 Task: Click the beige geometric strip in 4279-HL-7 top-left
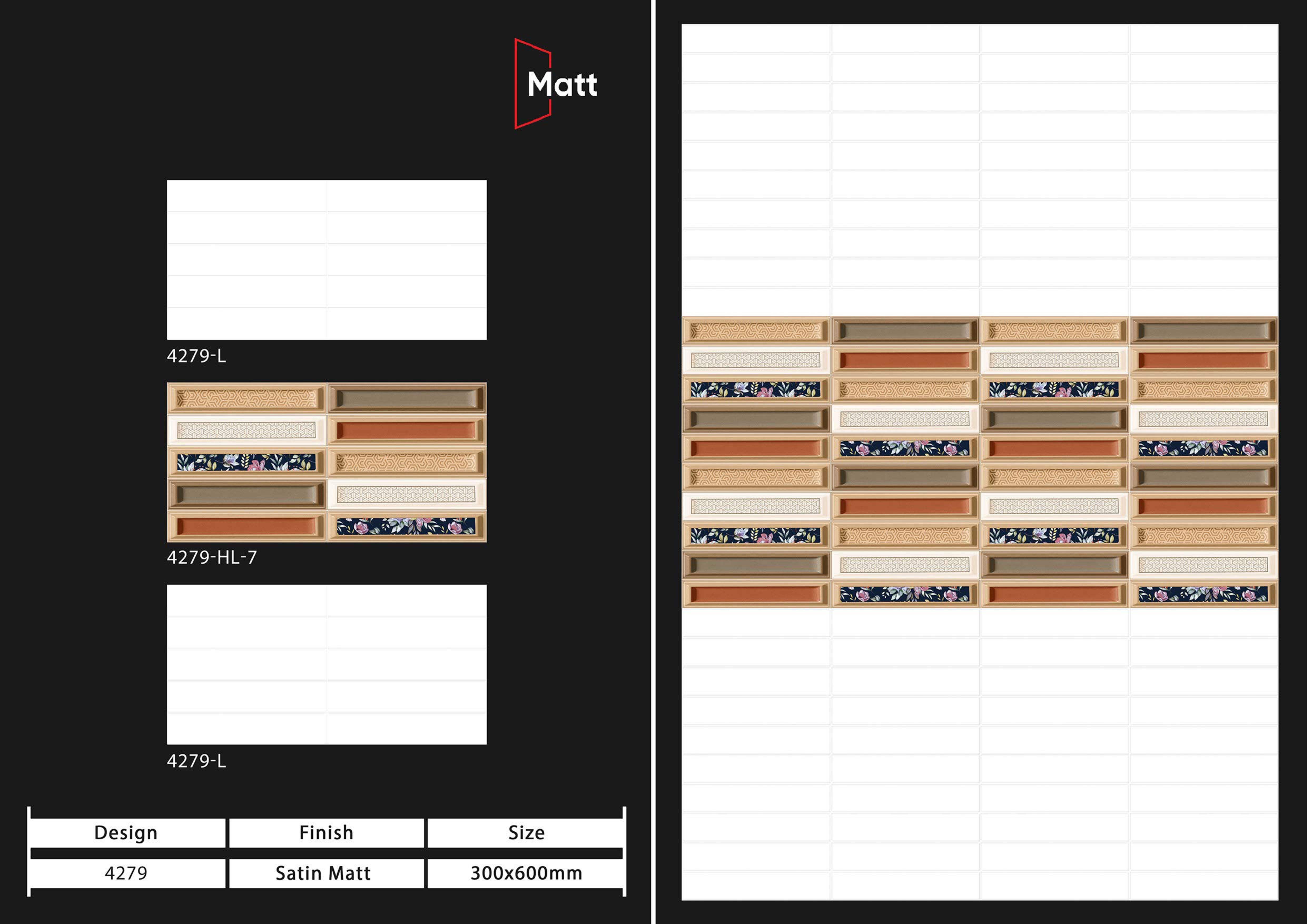pyautogui.click(x=246, y=398)
